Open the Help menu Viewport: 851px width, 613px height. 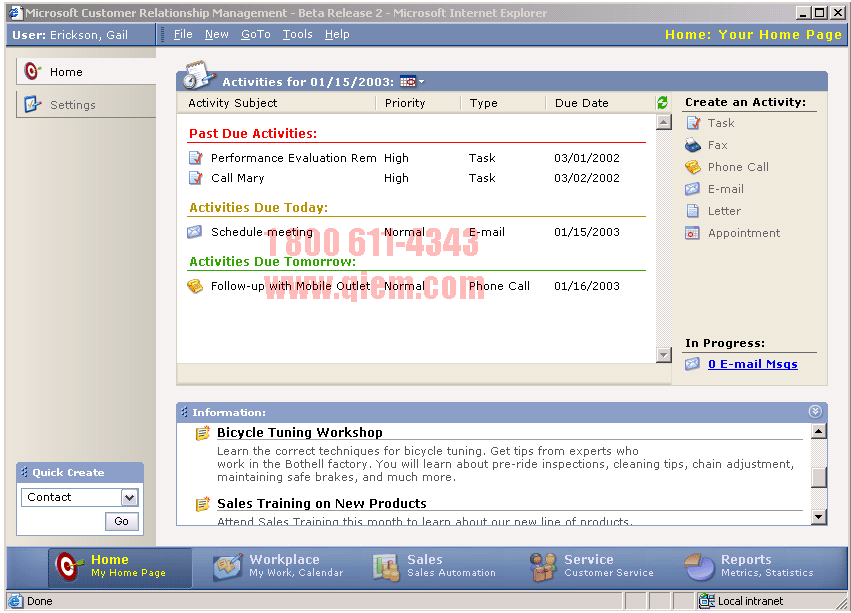(x=337, y=34)
